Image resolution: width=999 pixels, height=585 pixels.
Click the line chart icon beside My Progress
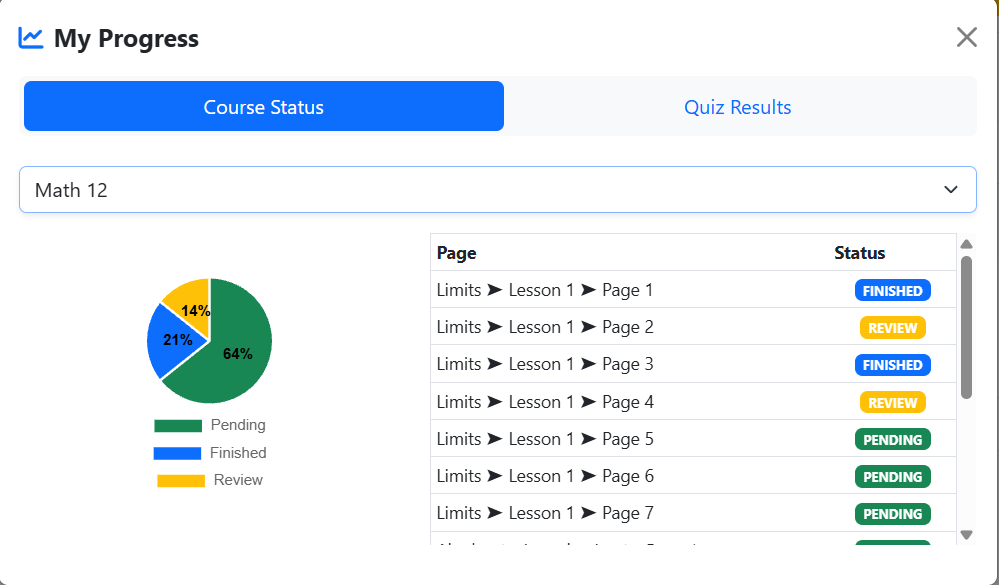[x=29, y=36]
